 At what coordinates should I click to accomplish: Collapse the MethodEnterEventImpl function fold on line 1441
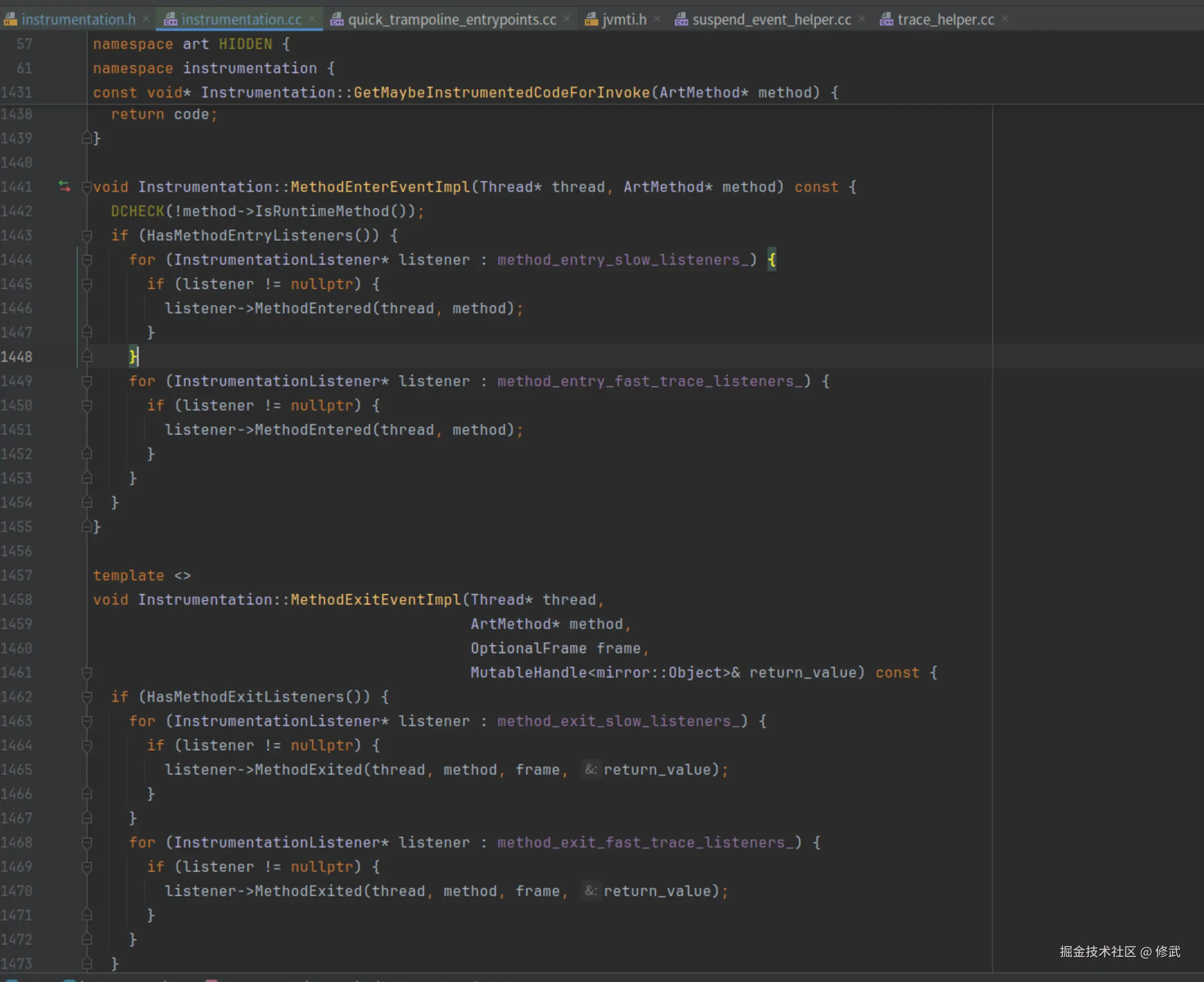coord(87,187)
